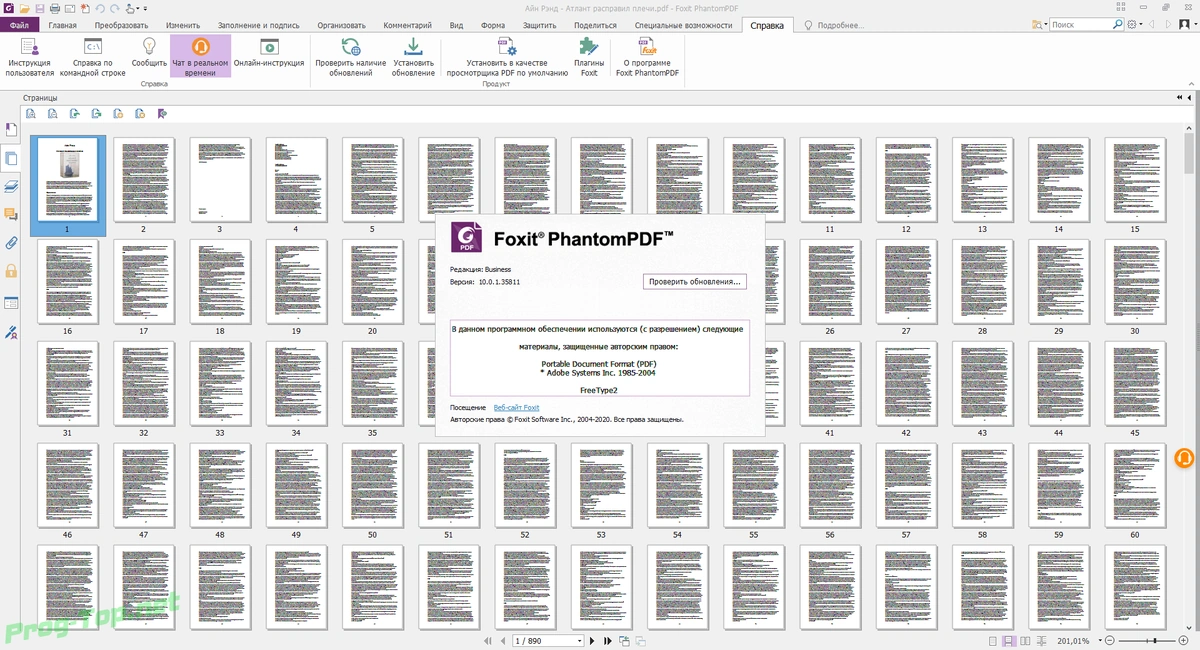The height and width of the screenshot is (650, 1200).
Task: Click Проверить наличие обновлений in the ribbon
Action: pos(351,57)
